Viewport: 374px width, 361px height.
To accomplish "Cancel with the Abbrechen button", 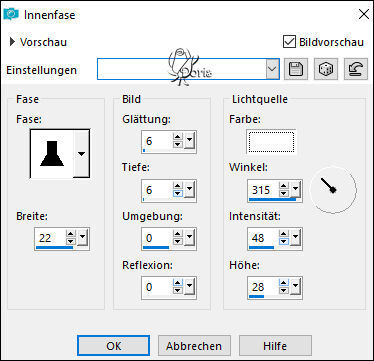I will tap(194, 346).
